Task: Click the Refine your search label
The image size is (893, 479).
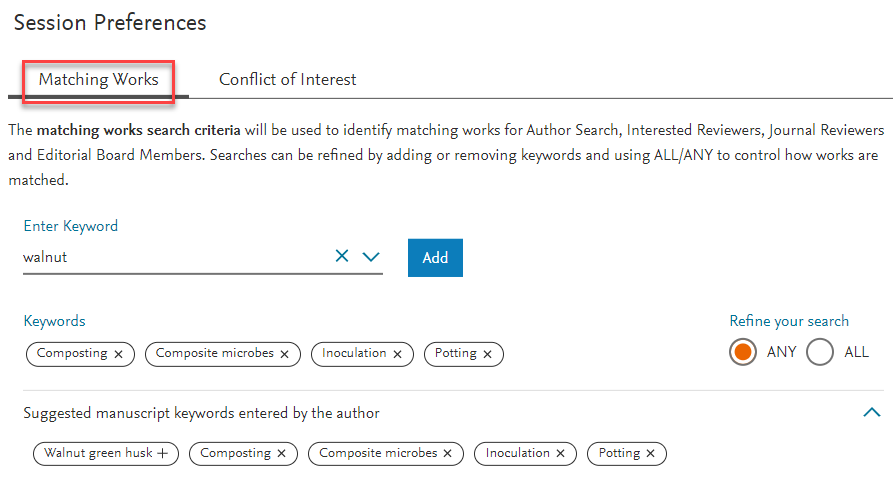Action: 789,321
